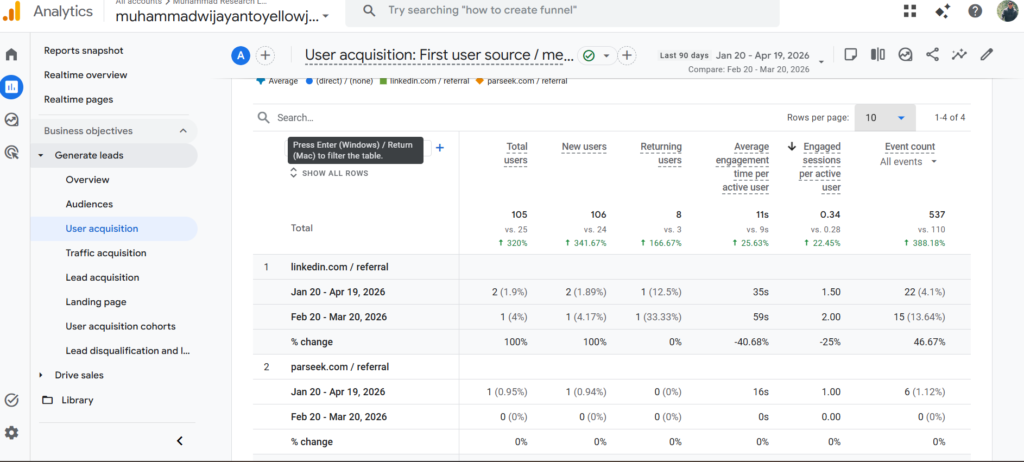The width and height of the screenshot is (1024, 462).
Task: Customize report with pencil icon
Action: click(986, 54)
